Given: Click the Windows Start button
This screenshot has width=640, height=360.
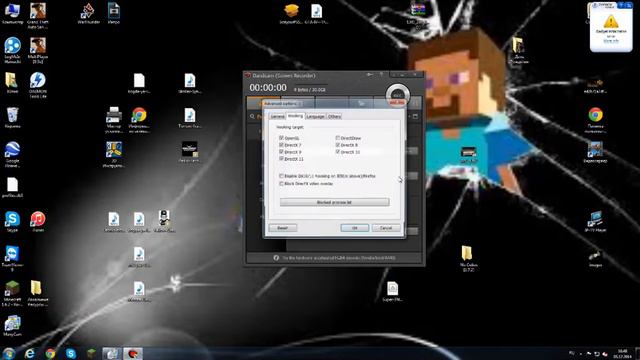Looking at the screenshot, I should (x=8, y=353).
